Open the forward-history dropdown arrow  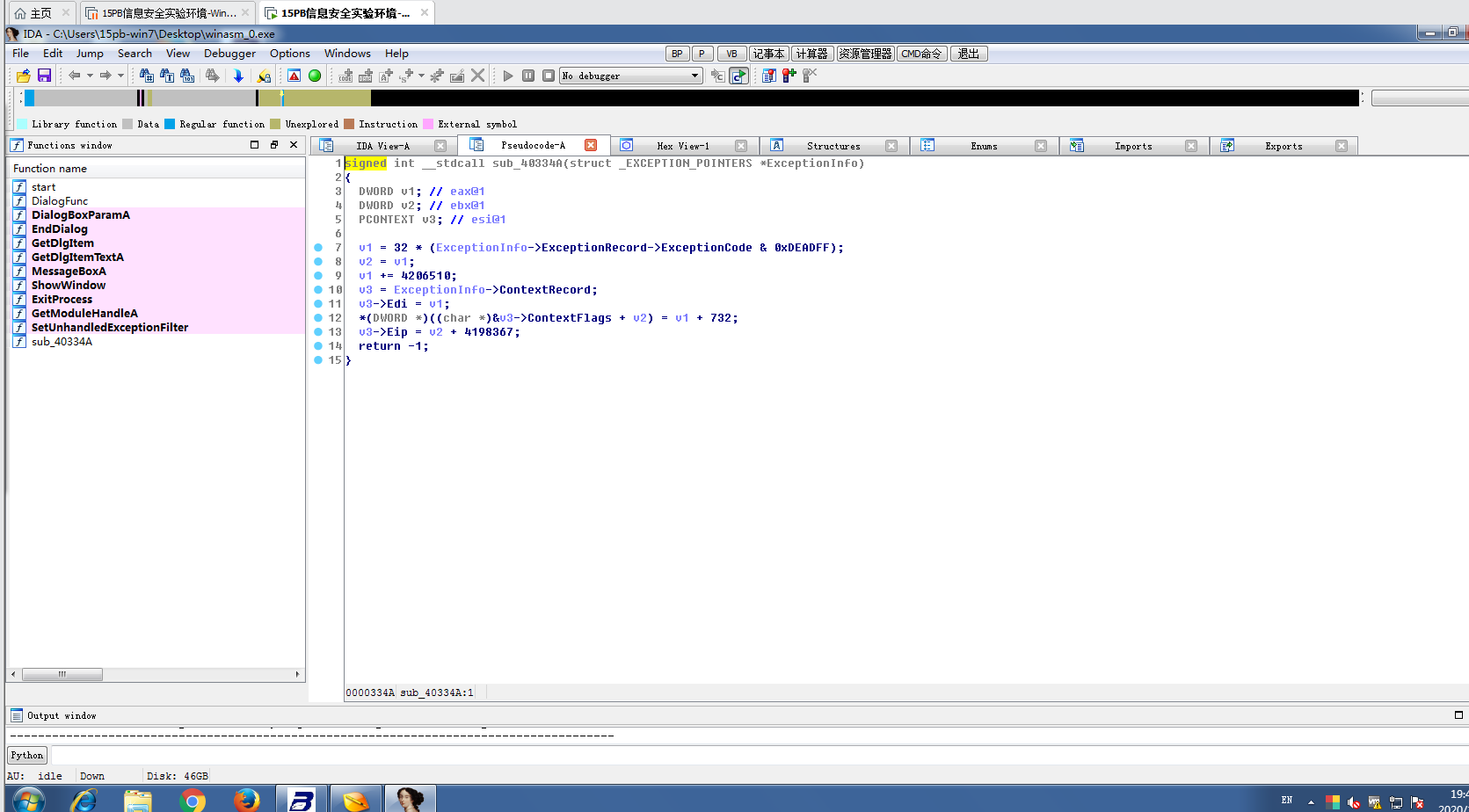pos(120,76)
